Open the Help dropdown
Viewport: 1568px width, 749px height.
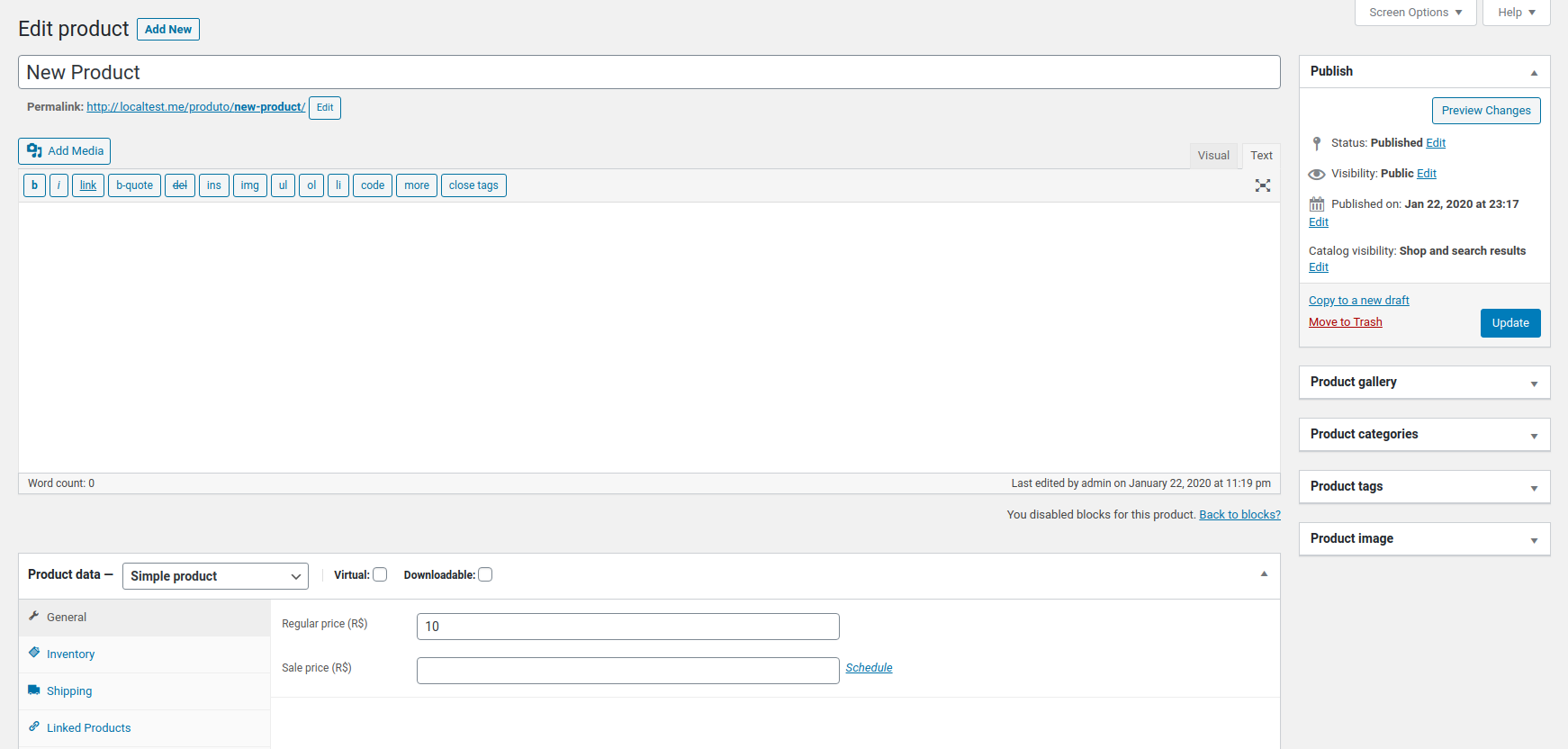1517,13
